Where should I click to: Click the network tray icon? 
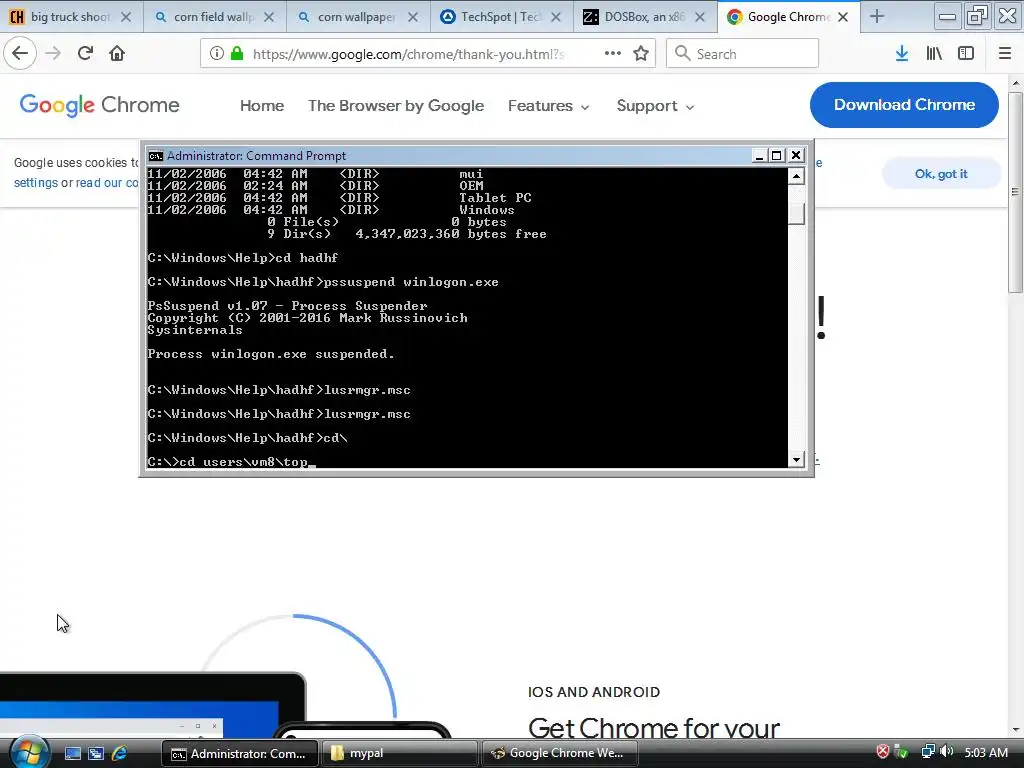coord(927,752)
